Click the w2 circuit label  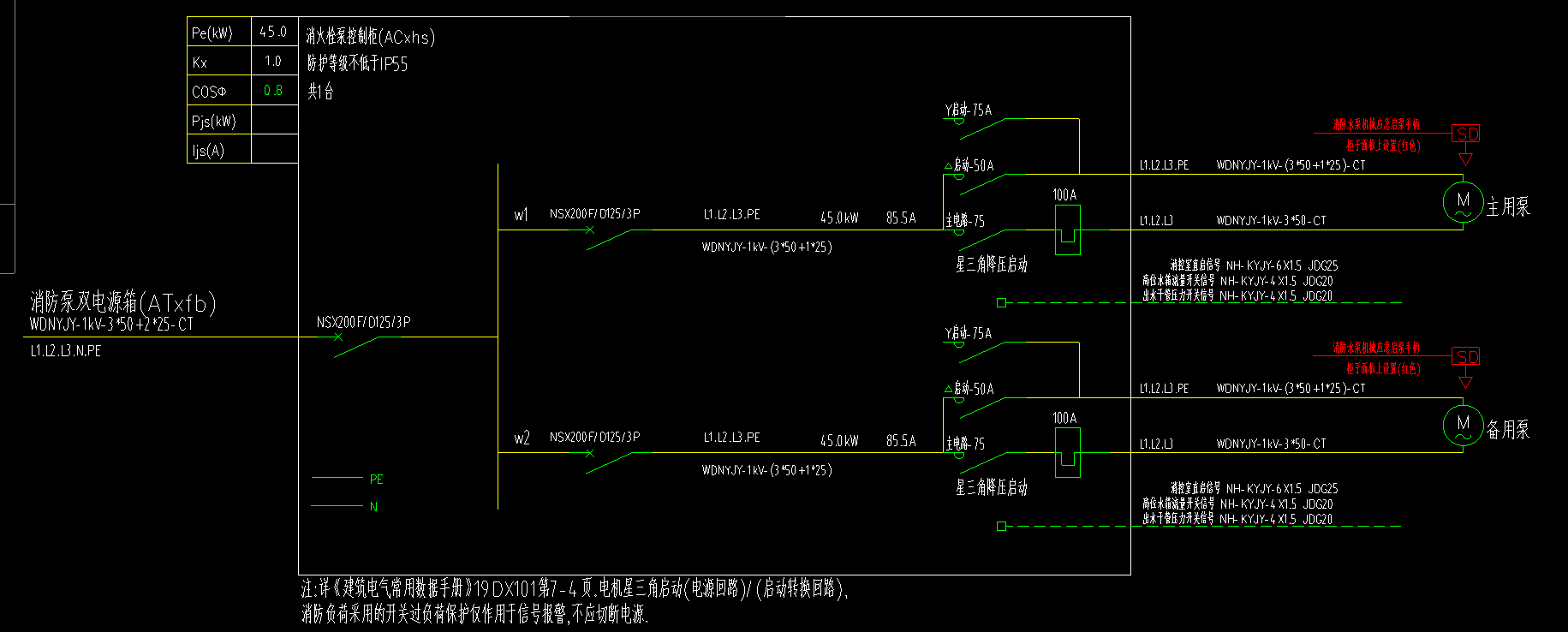click(522, 438)
